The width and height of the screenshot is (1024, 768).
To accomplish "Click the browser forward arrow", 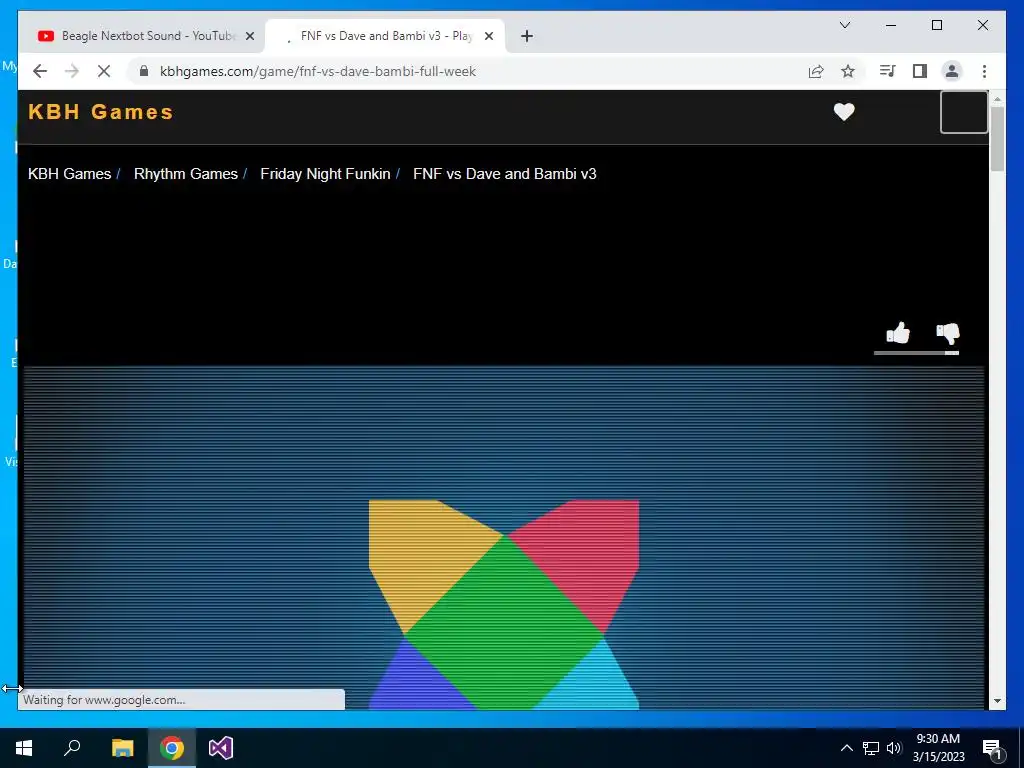I will [72, 71].
